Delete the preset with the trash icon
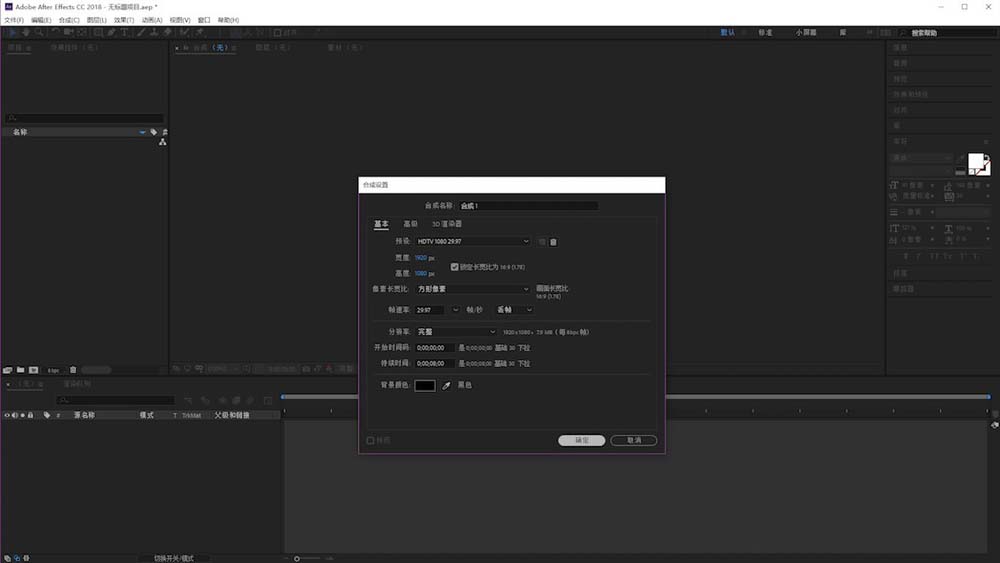Image resolution: width=1000 pixels, height=563 pixels. [x=553, y=242]
